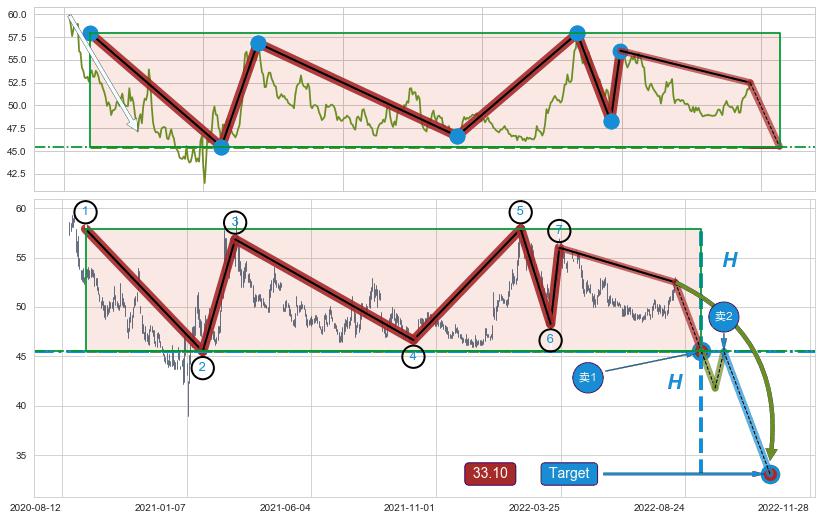
Task: Select circled number 4 marker
Action: [x=413, y=356]
